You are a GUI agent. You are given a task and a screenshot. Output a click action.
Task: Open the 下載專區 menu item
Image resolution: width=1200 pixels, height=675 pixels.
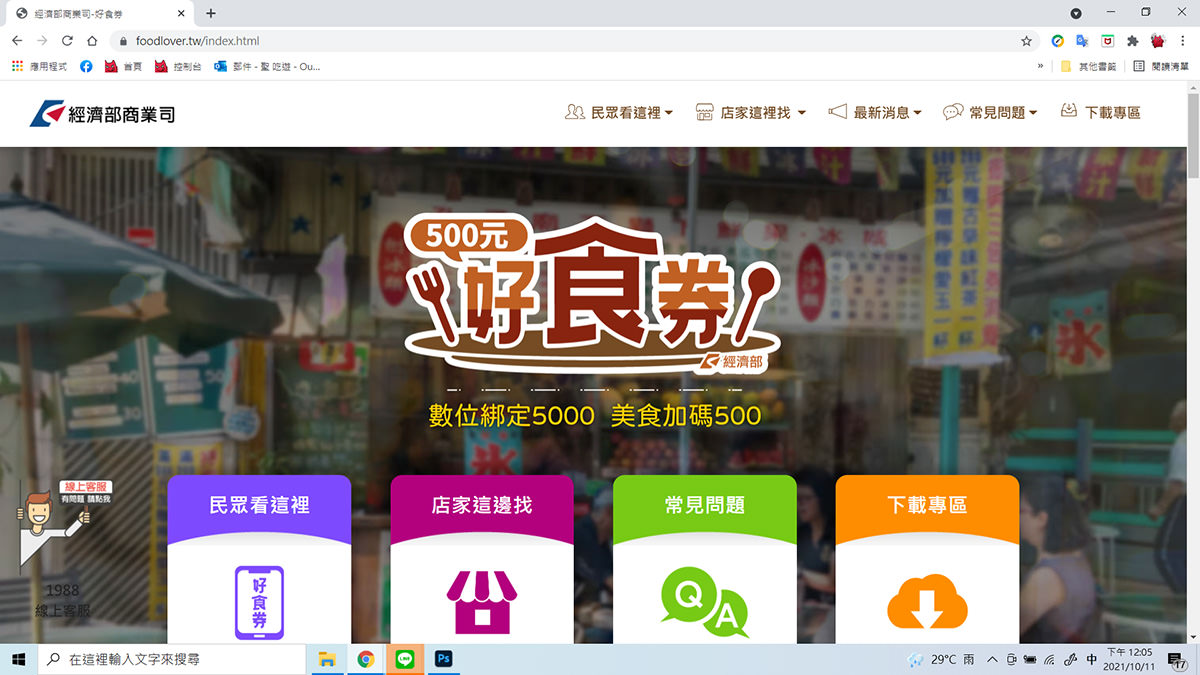(x=1100, y=113)
